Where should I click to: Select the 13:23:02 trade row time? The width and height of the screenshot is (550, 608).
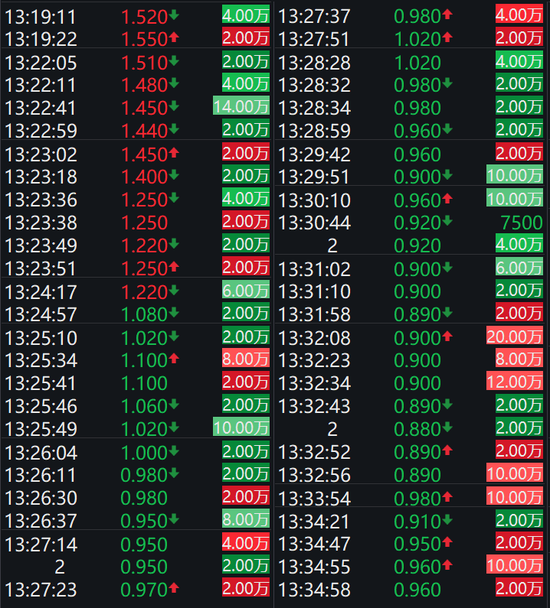pyautogui.click(x=41, y=154)
